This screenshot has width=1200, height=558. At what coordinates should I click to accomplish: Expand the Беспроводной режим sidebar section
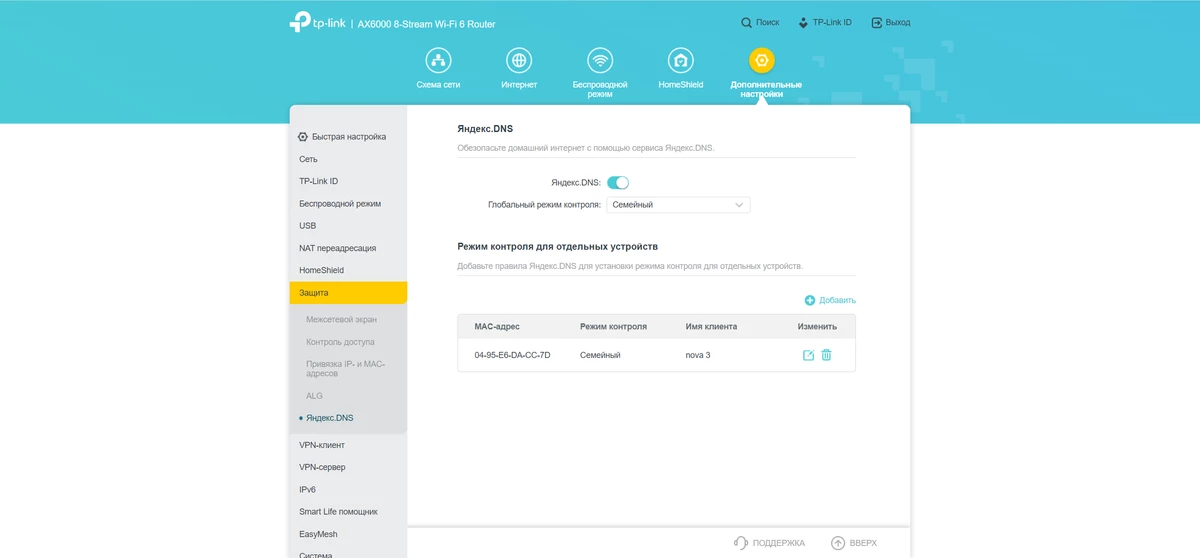pos(340,204)
